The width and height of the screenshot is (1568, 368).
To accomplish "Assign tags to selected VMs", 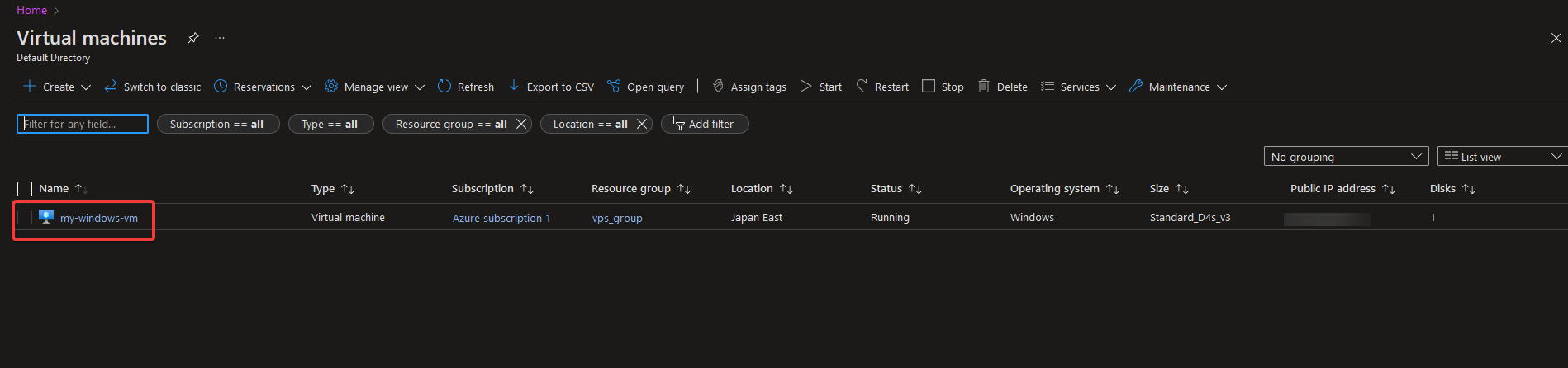I will pyautogui.click(x=749, y=87).
